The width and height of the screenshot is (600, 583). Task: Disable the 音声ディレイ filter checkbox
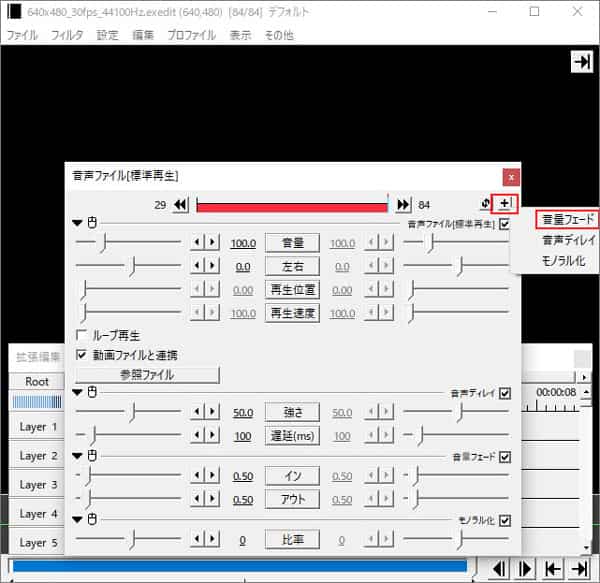(505, 393)
